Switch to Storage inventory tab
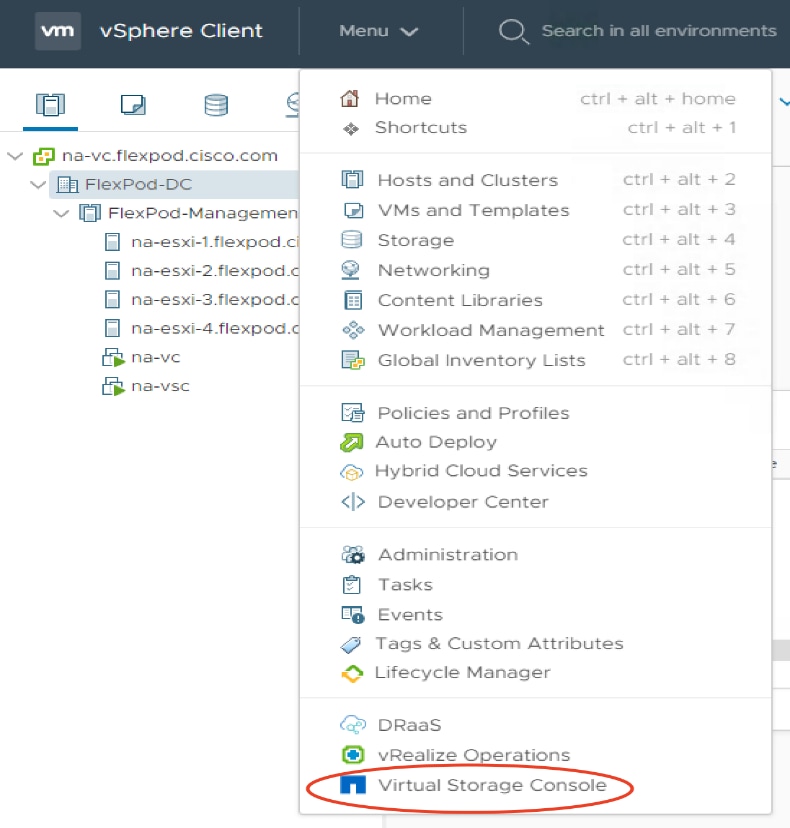The width and height of the screenshot is (790, 828). tap(215, 105)
